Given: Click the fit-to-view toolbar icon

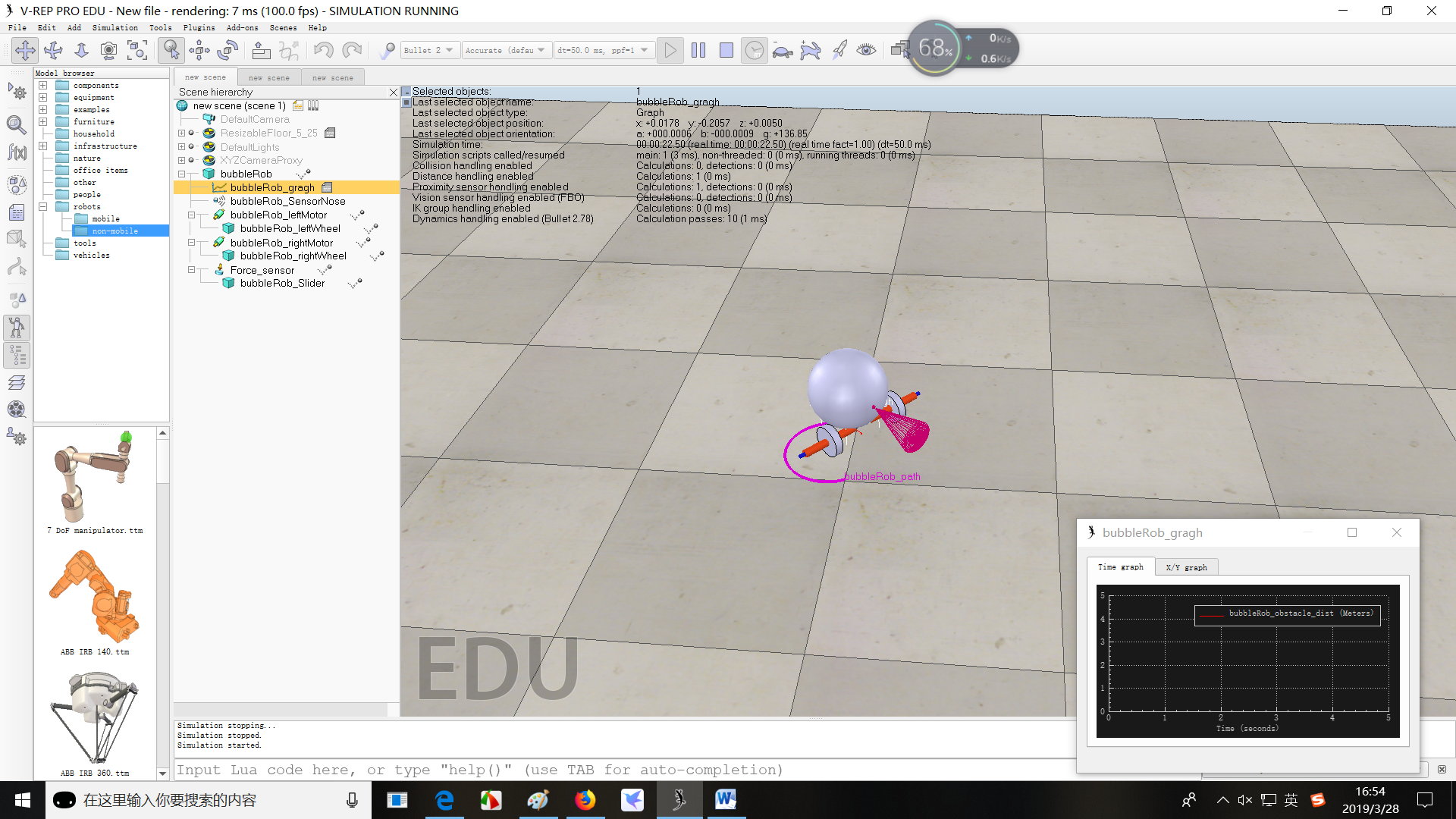Looking at the screenshot, I should click(x=137, y=51).
